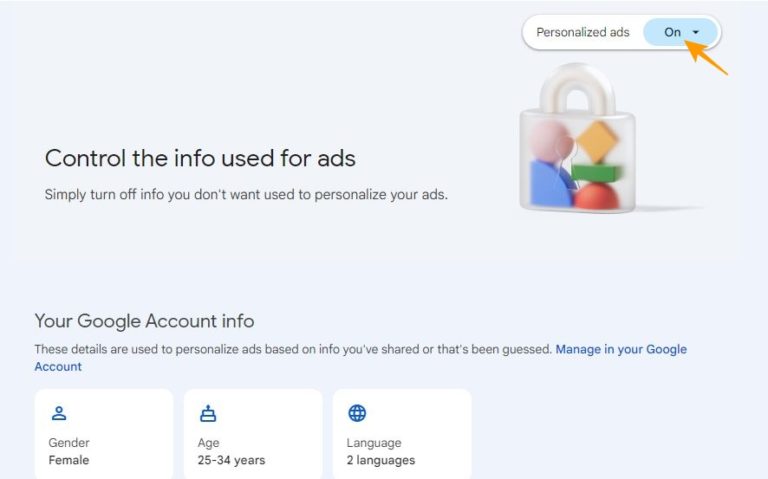Click the Language globe icon

357,414
